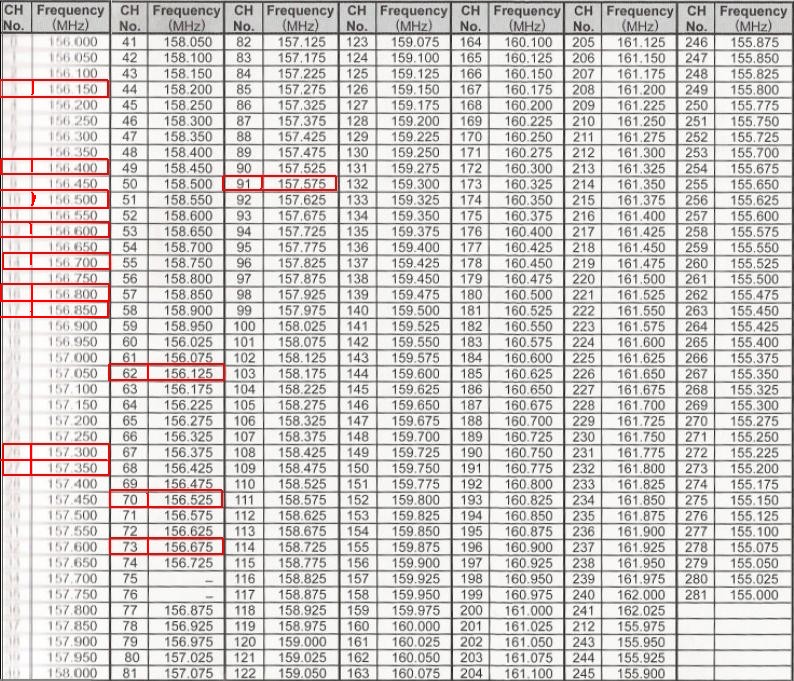This screenshot has width=794, height=681.
Task: Select the highlighted 156.125 frequency cell
Action: 187,372
